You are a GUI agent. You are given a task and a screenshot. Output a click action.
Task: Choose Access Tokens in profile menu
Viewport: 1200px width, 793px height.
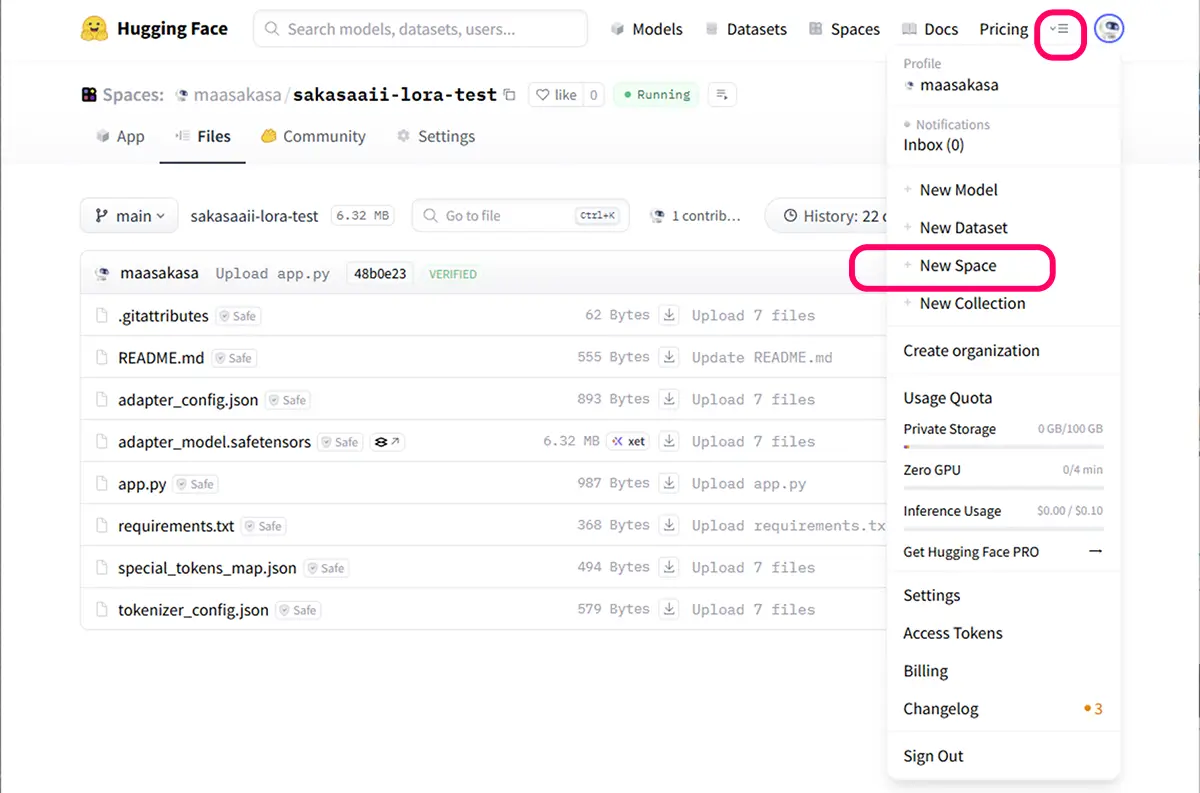pos(952,633)
